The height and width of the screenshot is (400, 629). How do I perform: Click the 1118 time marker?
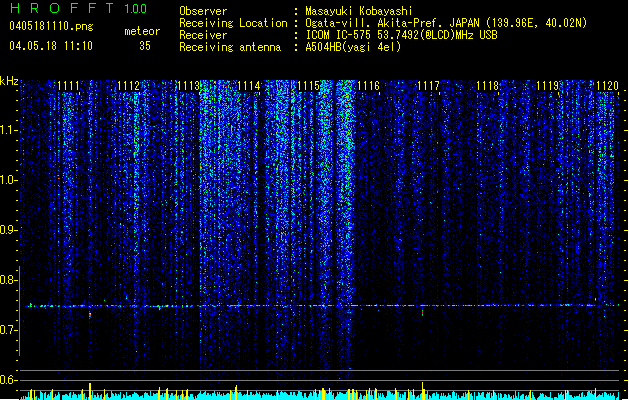[488, 86]
